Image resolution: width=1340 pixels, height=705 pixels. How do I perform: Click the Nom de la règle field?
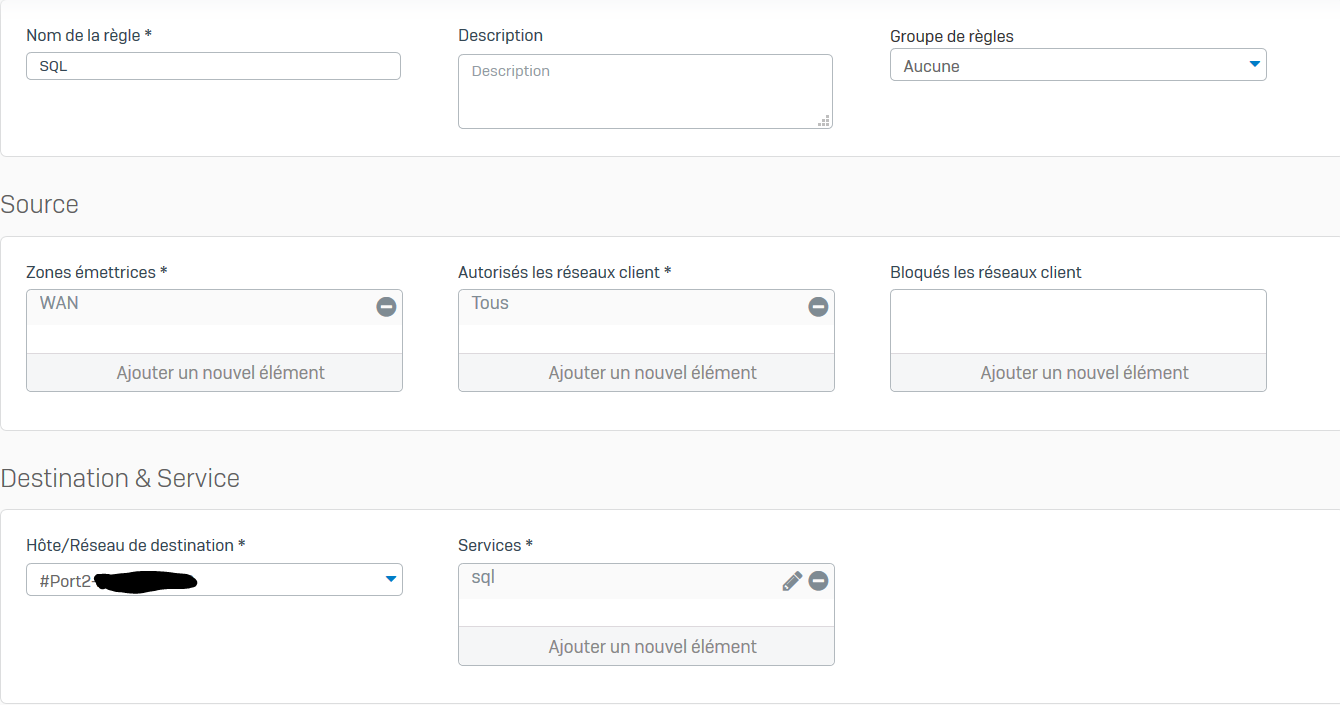point(213,66)
